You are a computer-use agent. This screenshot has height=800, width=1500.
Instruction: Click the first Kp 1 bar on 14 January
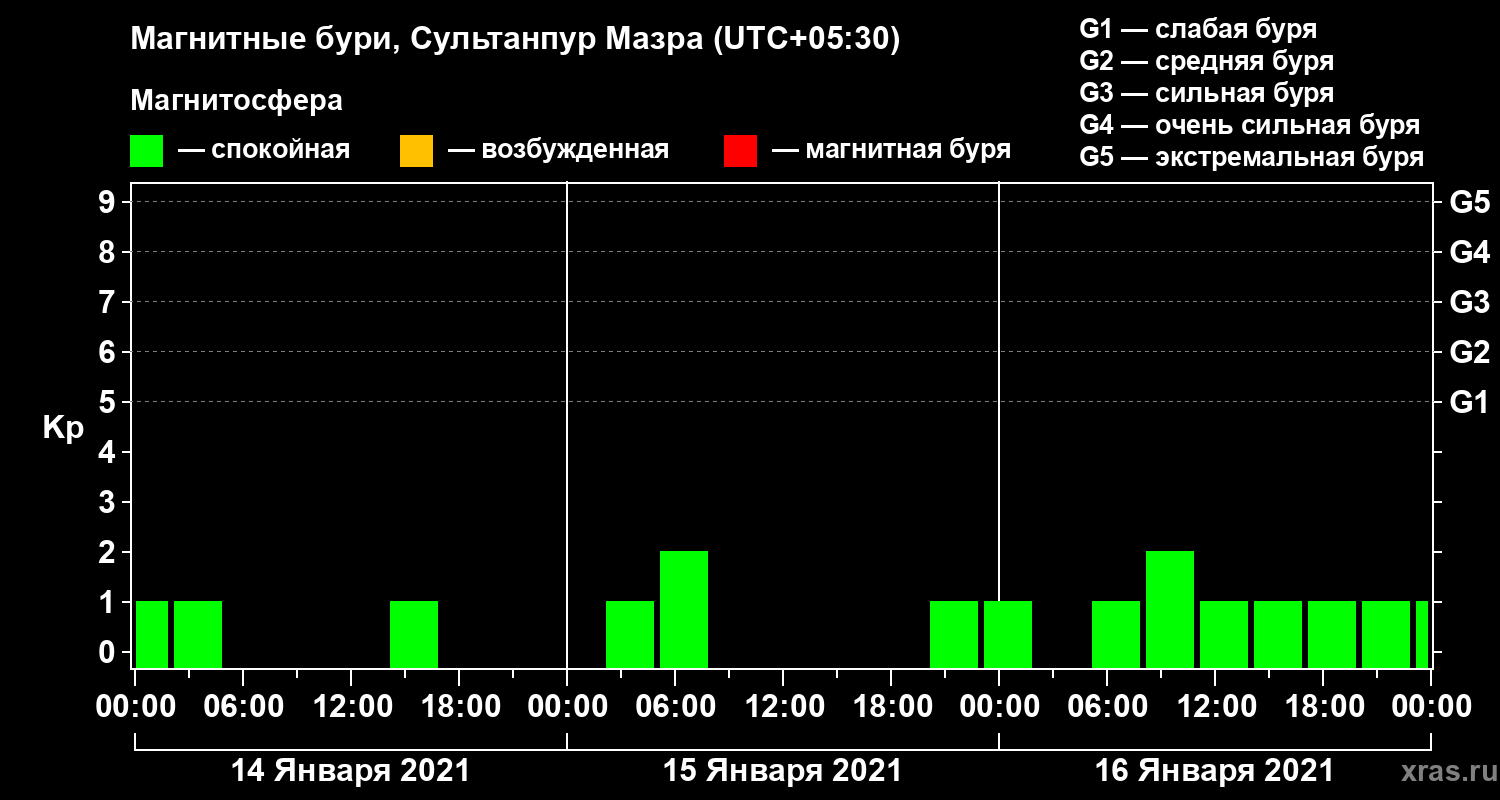tap(152, 634)
